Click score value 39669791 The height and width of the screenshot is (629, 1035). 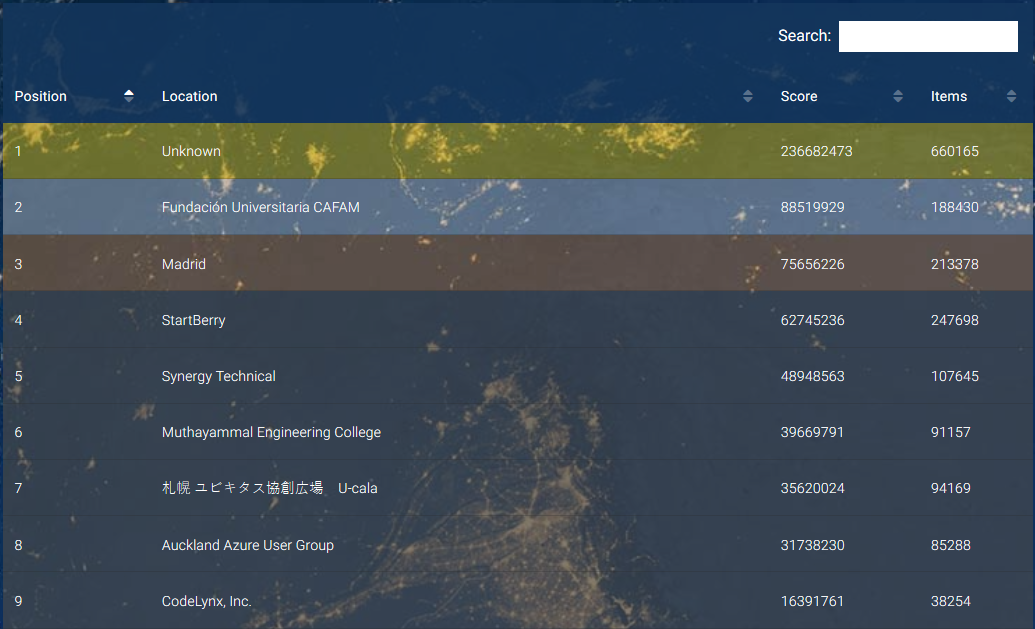click(x=813, y=432)
